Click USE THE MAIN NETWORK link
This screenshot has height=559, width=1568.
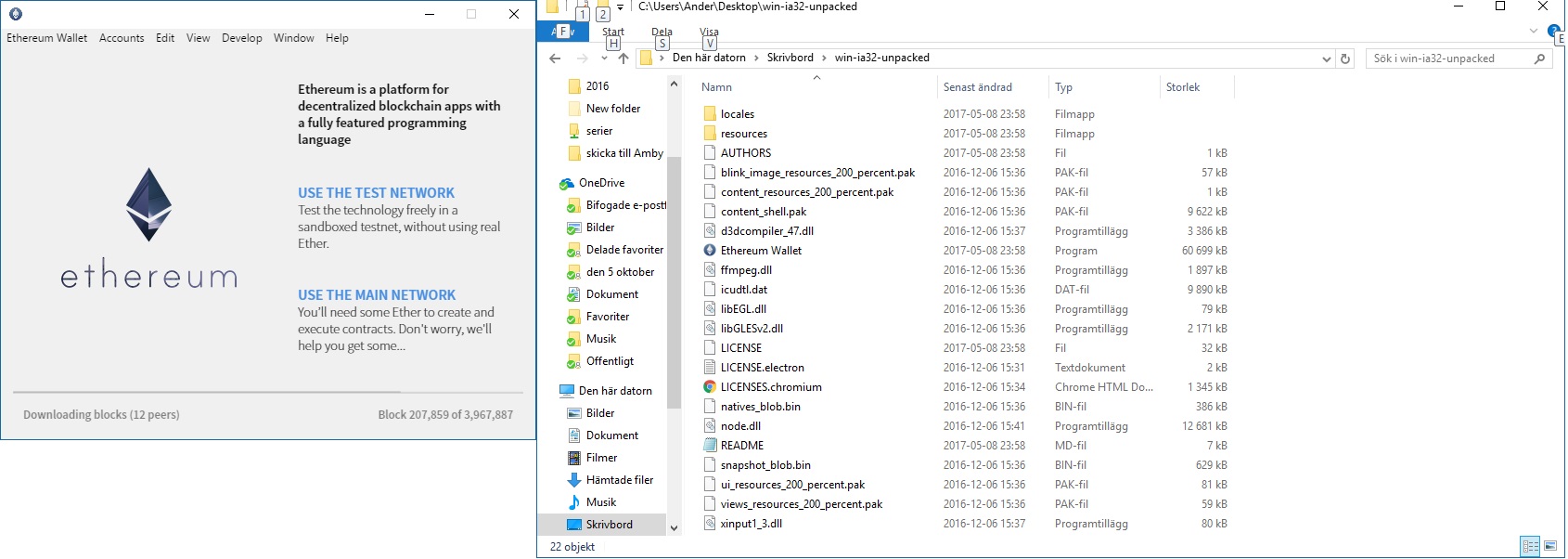[x=377, y=295]
